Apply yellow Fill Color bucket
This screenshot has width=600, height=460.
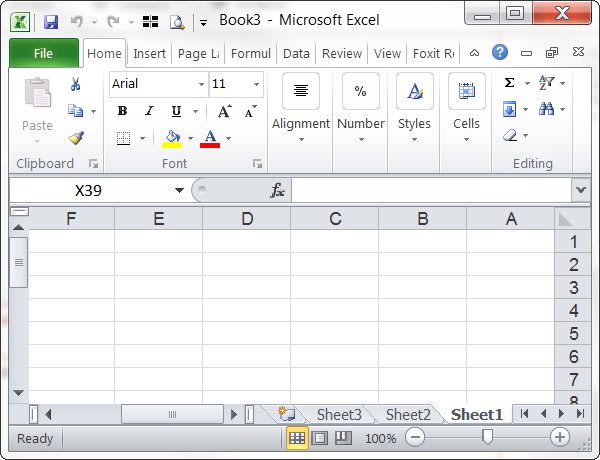click(x=172, y=139)
